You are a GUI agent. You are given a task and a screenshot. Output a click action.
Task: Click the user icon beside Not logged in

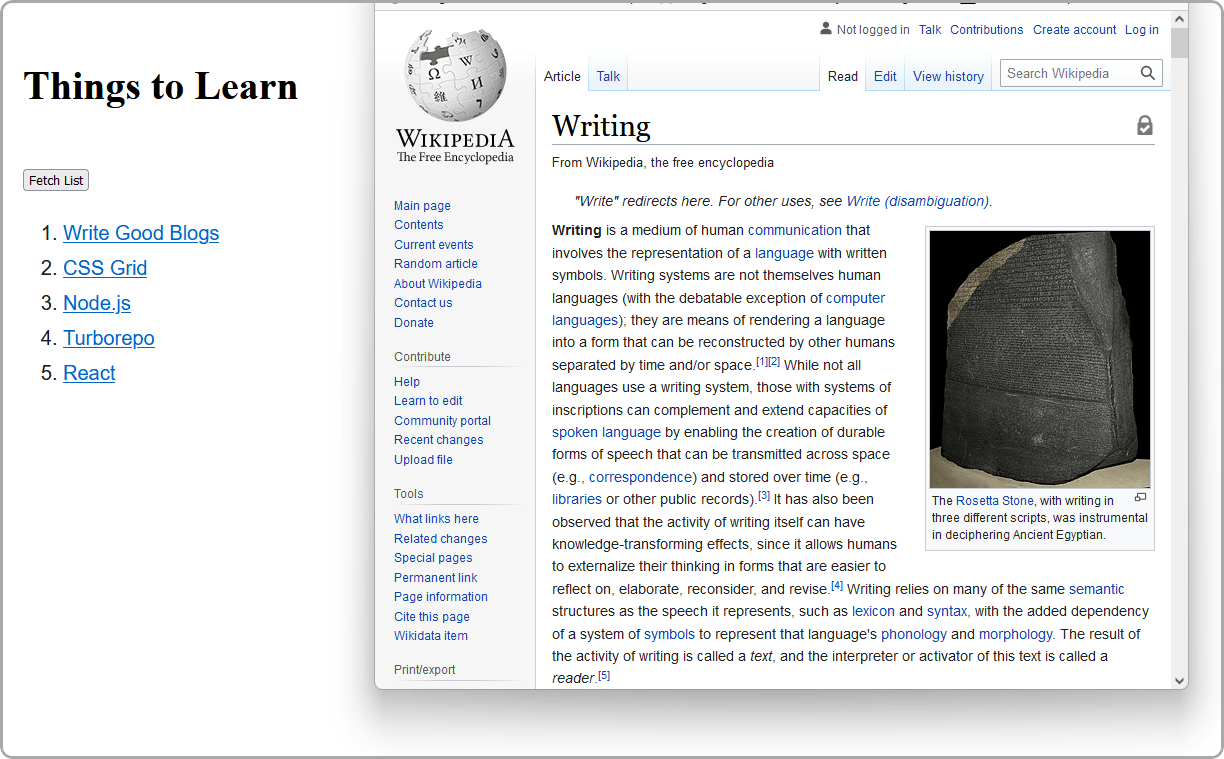coord(826,29)
